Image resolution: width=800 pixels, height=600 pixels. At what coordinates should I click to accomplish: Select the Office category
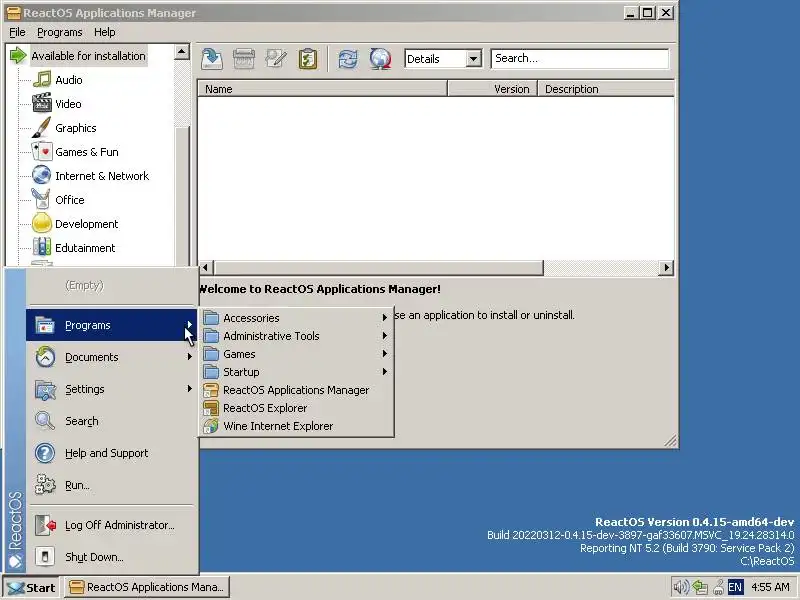pyautogui.click(x=69, y=200)
